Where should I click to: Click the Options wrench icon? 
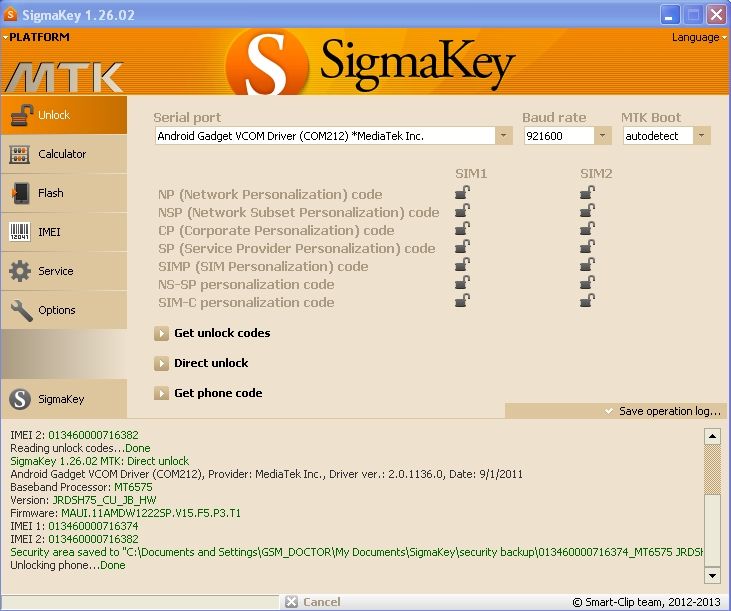[20, 310]
